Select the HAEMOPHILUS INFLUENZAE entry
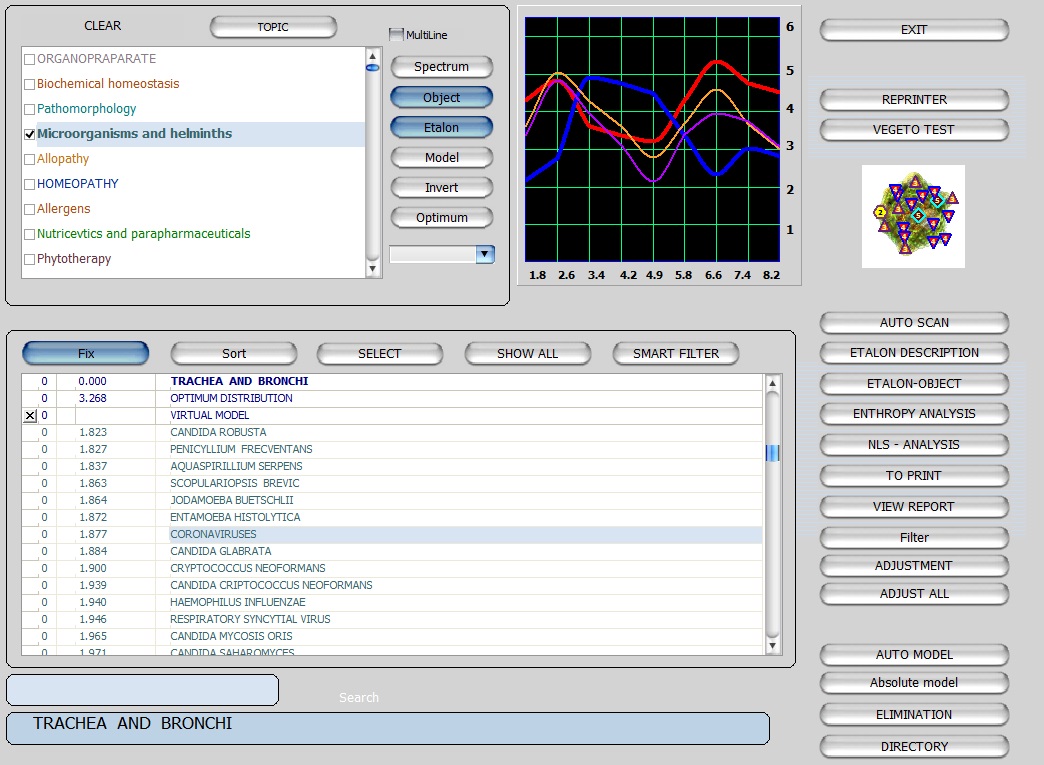 pyautogui.click(x=237, y=603)
